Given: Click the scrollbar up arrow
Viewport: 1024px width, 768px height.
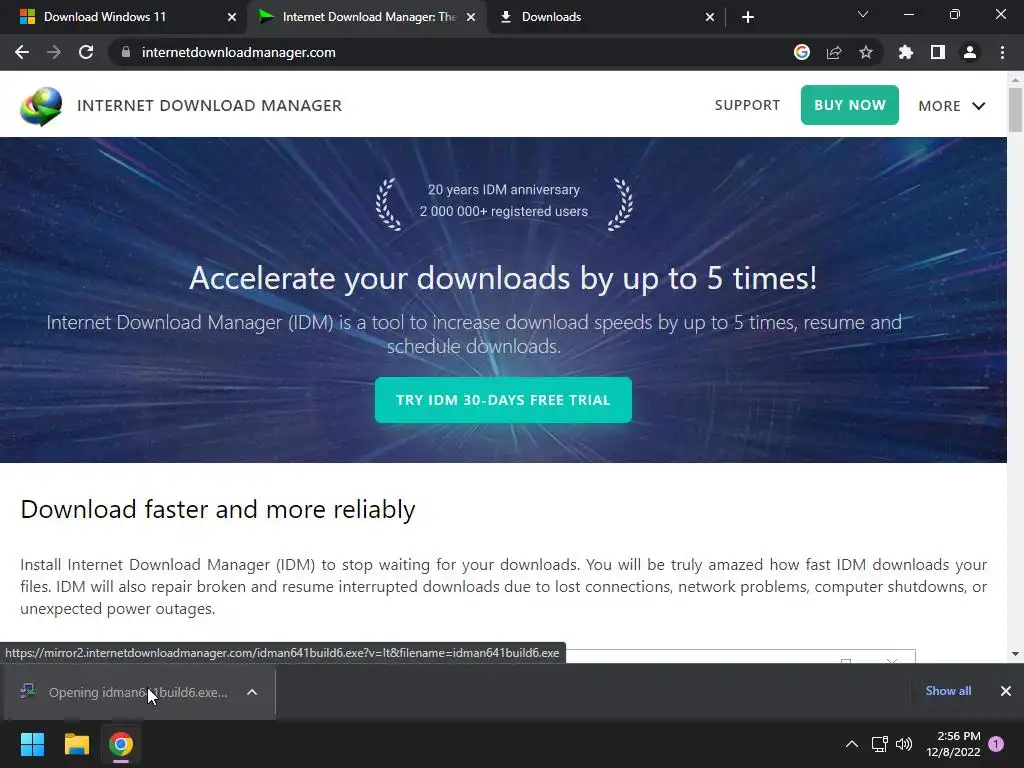Looking at the screenshot, I should [x=1015, y=79].
